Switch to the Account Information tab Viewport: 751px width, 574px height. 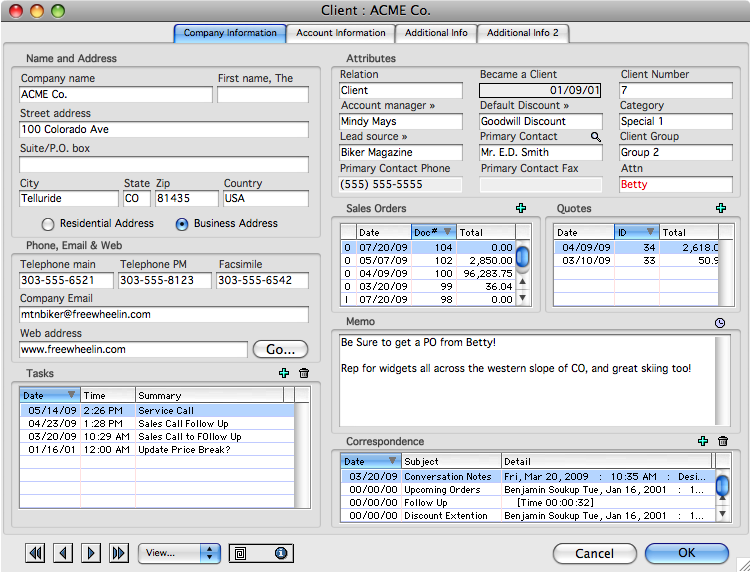tap(340, 33)
